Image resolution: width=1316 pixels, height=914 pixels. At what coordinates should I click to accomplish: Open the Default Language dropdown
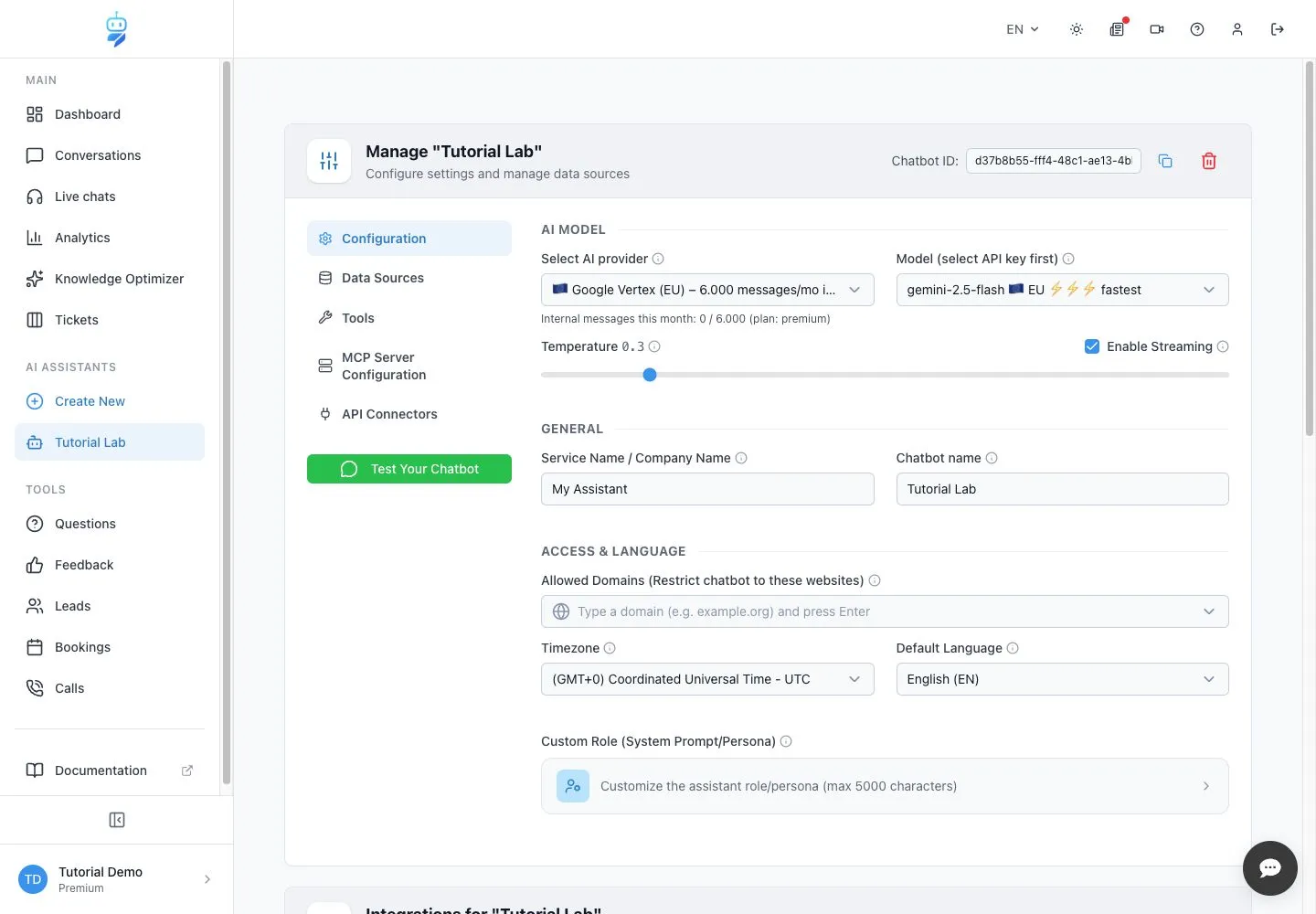click(1062, 679)
